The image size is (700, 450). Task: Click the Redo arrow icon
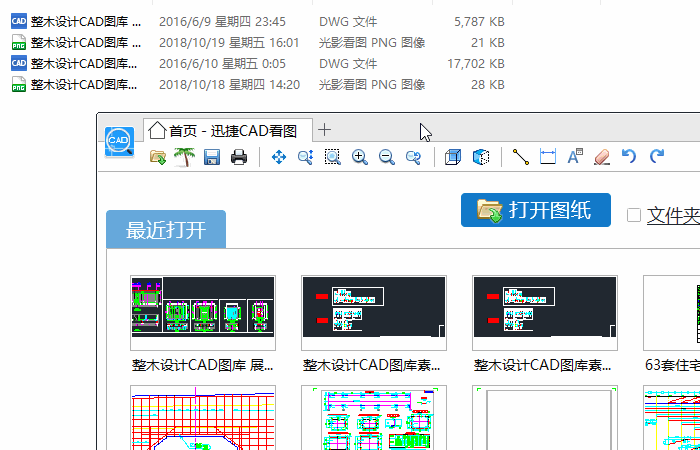point(657,156)
